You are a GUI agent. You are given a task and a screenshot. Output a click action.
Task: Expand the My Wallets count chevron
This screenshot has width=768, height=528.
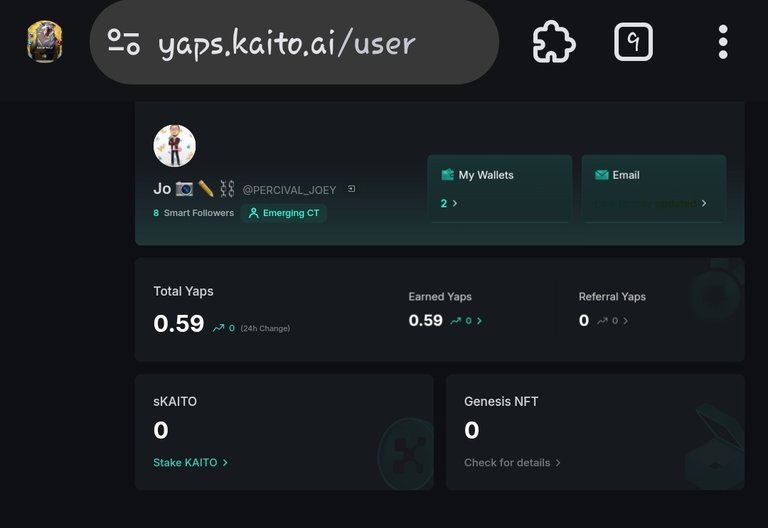[x=455, y=203]
